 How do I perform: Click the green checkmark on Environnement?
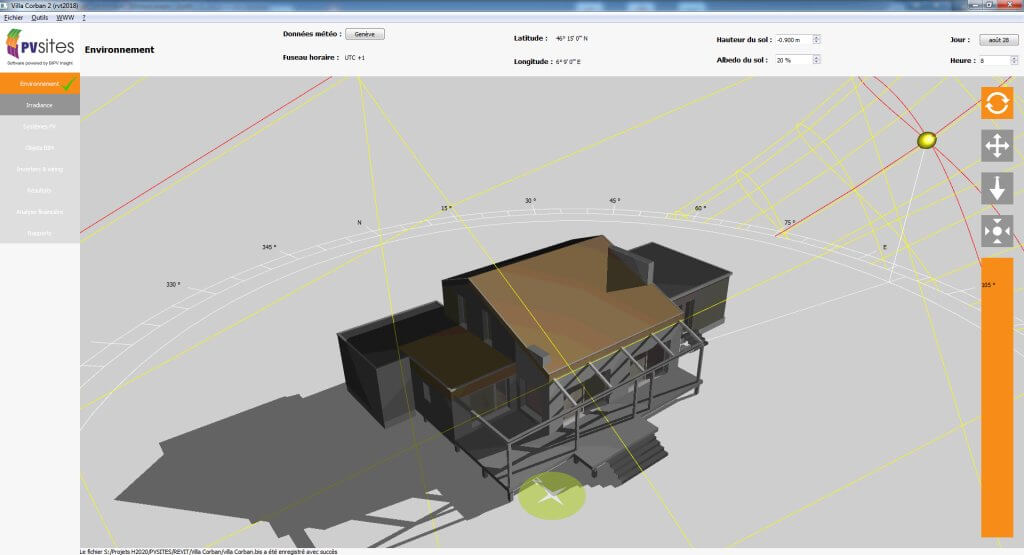coord(69,84)
